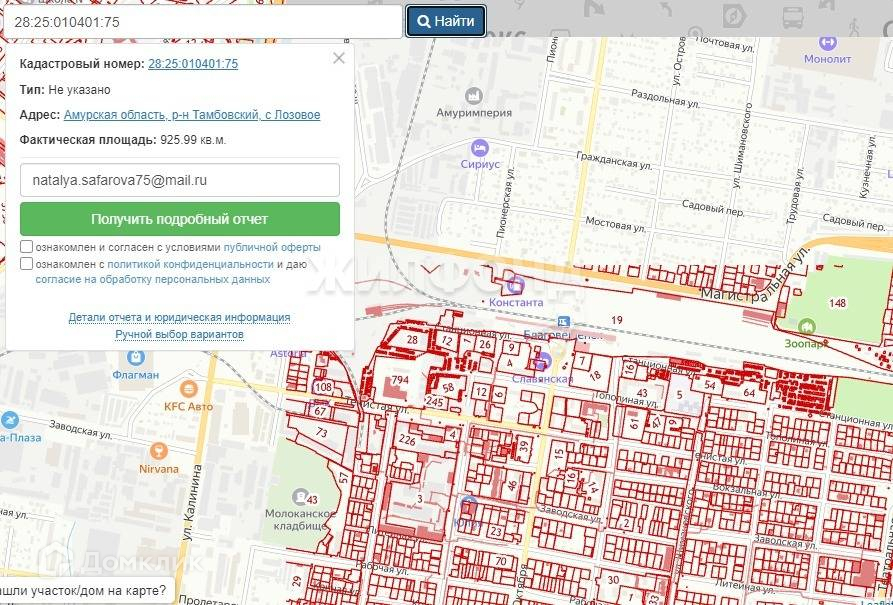Screen dimensions: 893x605
Task: Focus the email field with natalya.safarova75@mail.ru
Action: (x=180, y=180)
